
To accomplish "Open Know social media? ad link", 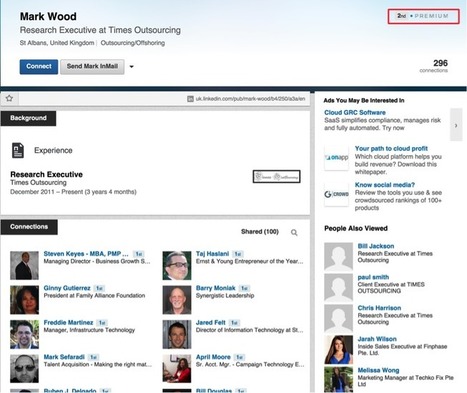I will pos(385,185).
